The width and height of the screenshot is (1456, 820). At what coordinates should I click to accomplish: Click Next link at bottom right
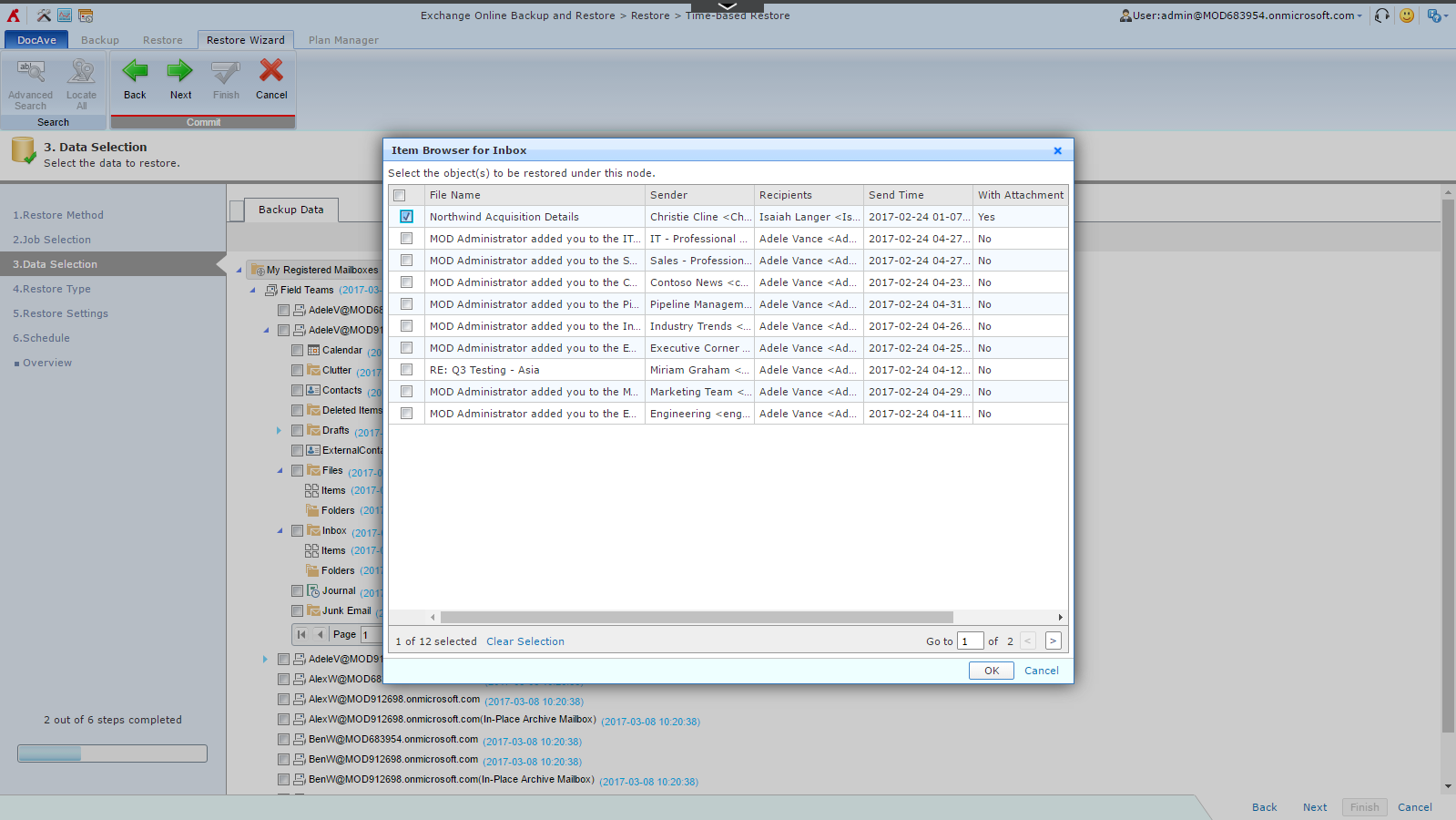coord(1314,807)
